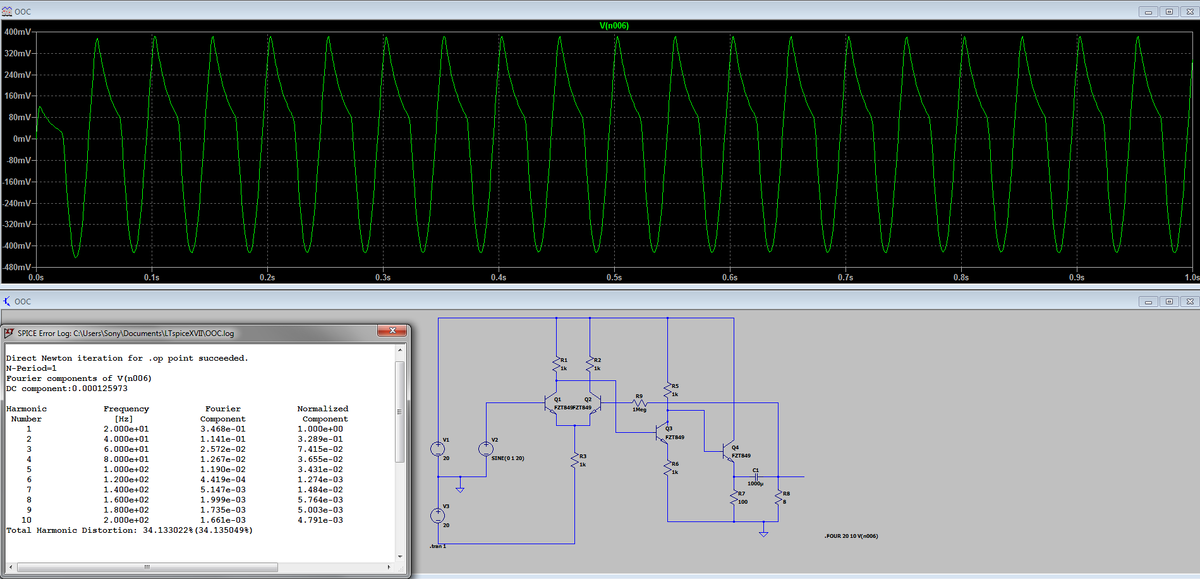Select resistor R1 in the schematic

[x=555, y=363]
